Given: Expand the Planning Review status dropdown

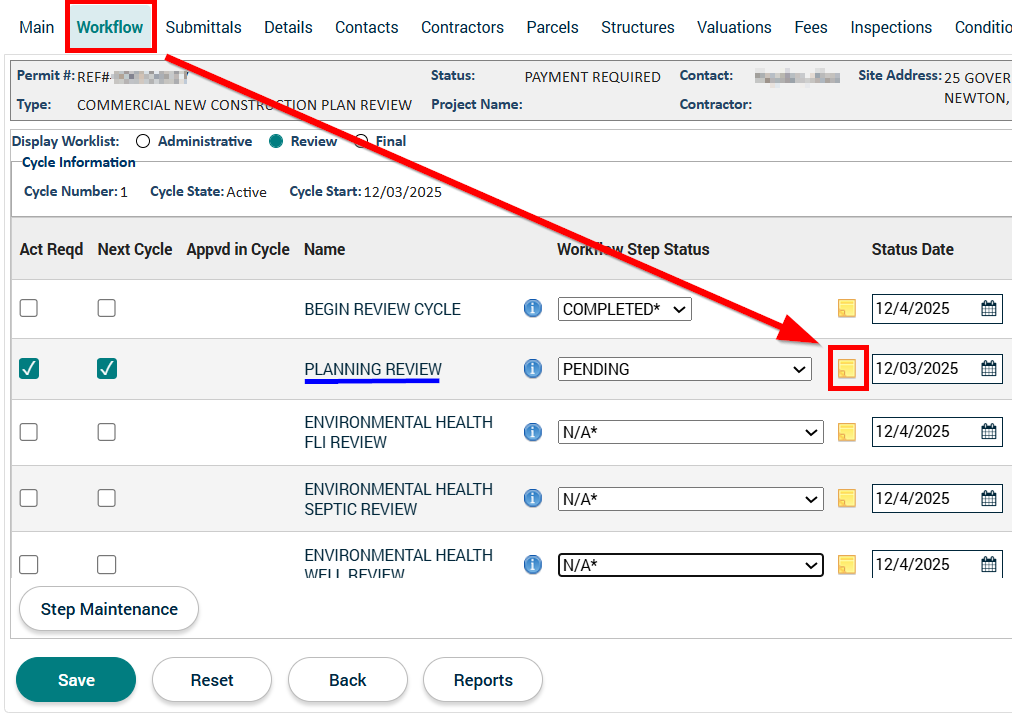Looking at the screenshot, I should click(x=684, y=370).
